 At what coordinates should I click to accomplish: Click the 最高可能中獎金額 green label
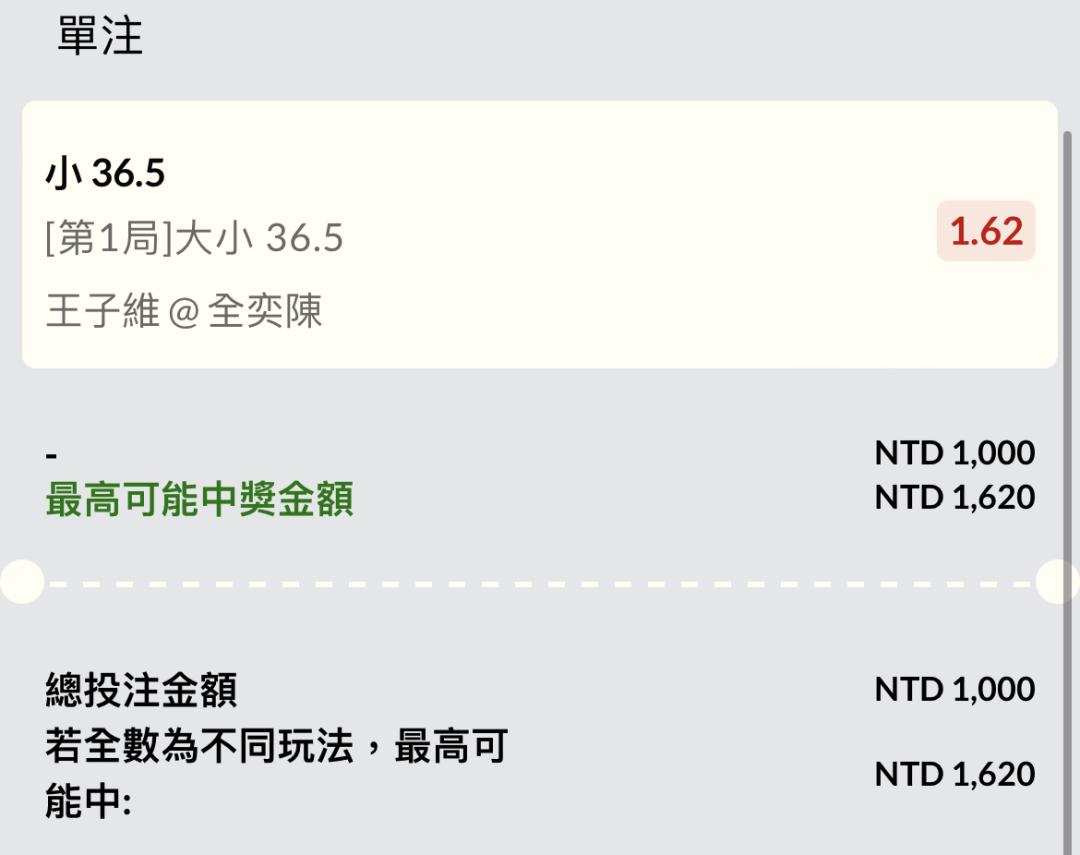[200, 499]
